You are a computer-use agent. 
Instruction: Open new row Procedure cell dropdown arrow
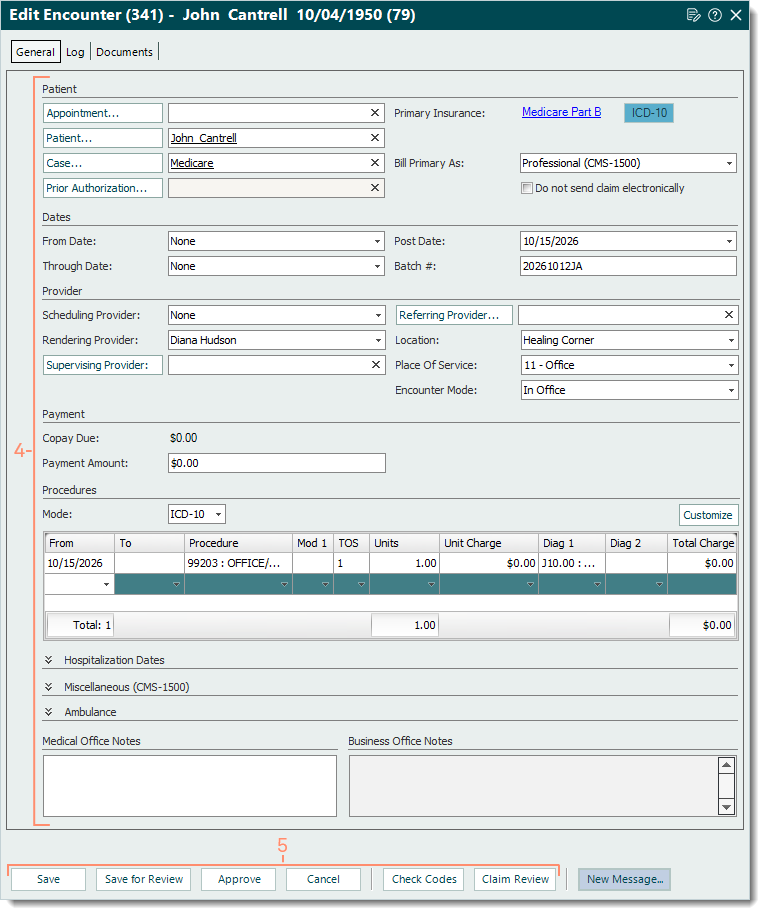pos(284,584)
